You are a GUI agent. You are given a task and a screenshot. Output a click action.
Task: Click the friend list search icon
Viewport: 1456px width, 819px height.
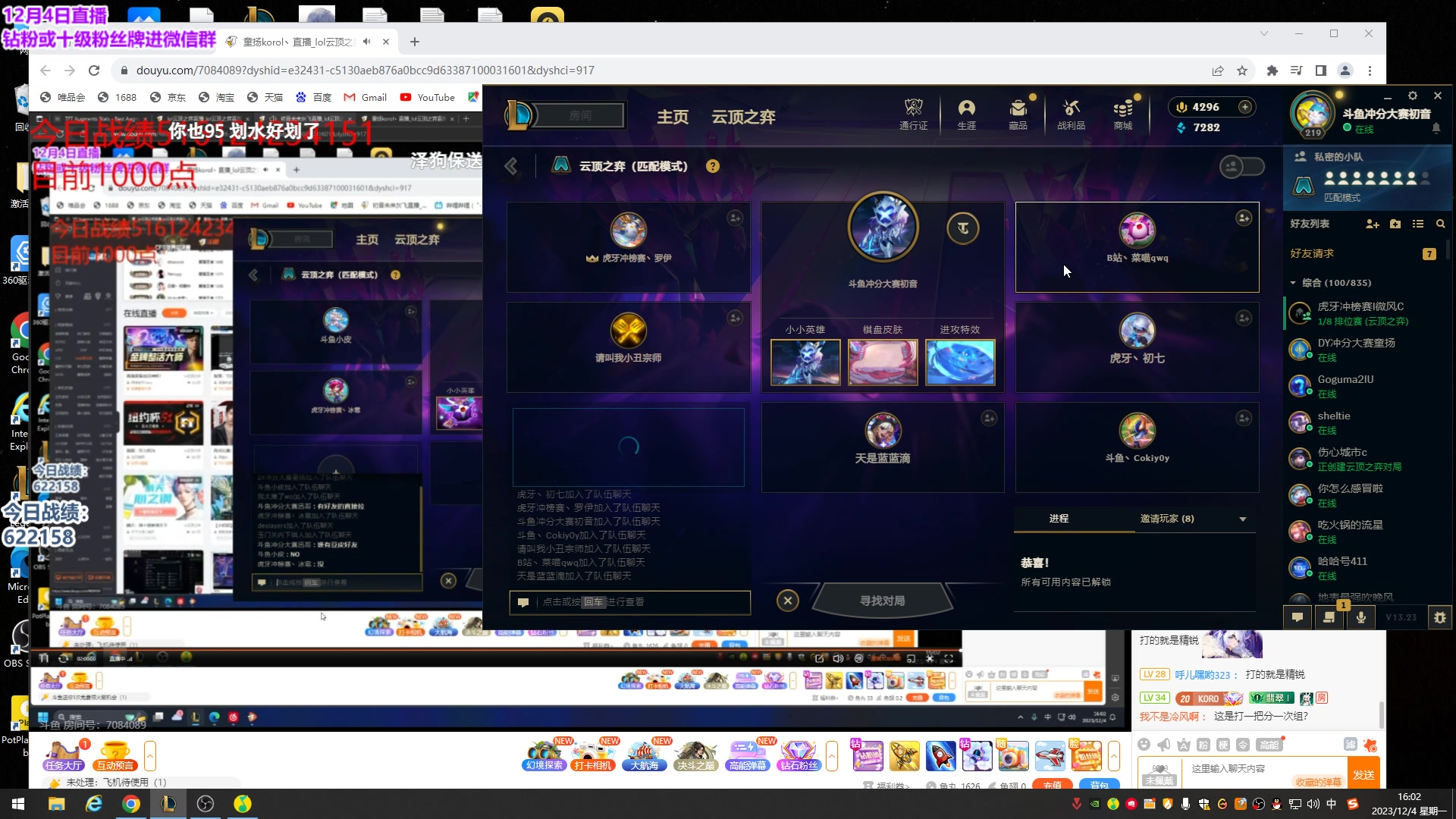click(1440, 224)
